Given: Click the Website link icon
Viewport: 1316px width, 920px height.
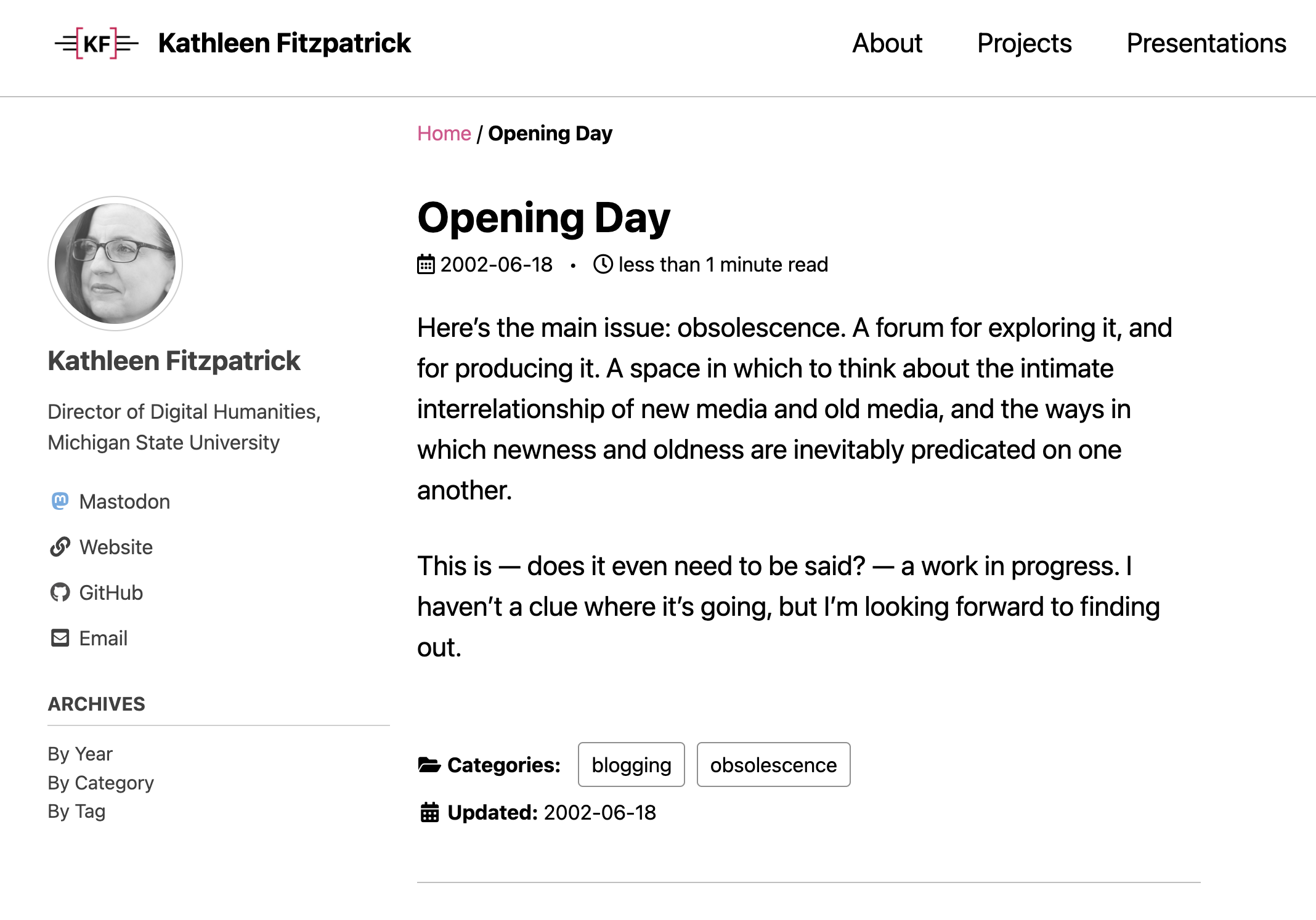Looking at the screenshot, I should (x=60, y=547).
